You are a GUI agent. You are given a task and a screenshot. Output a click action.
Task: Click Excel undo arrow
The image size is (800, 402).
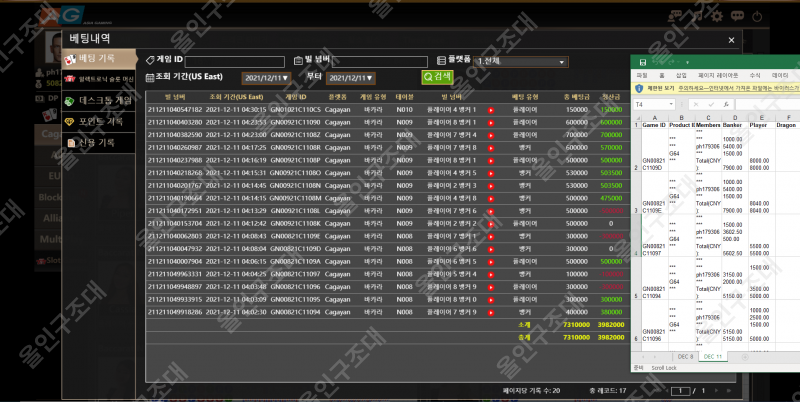coord(655,62)
